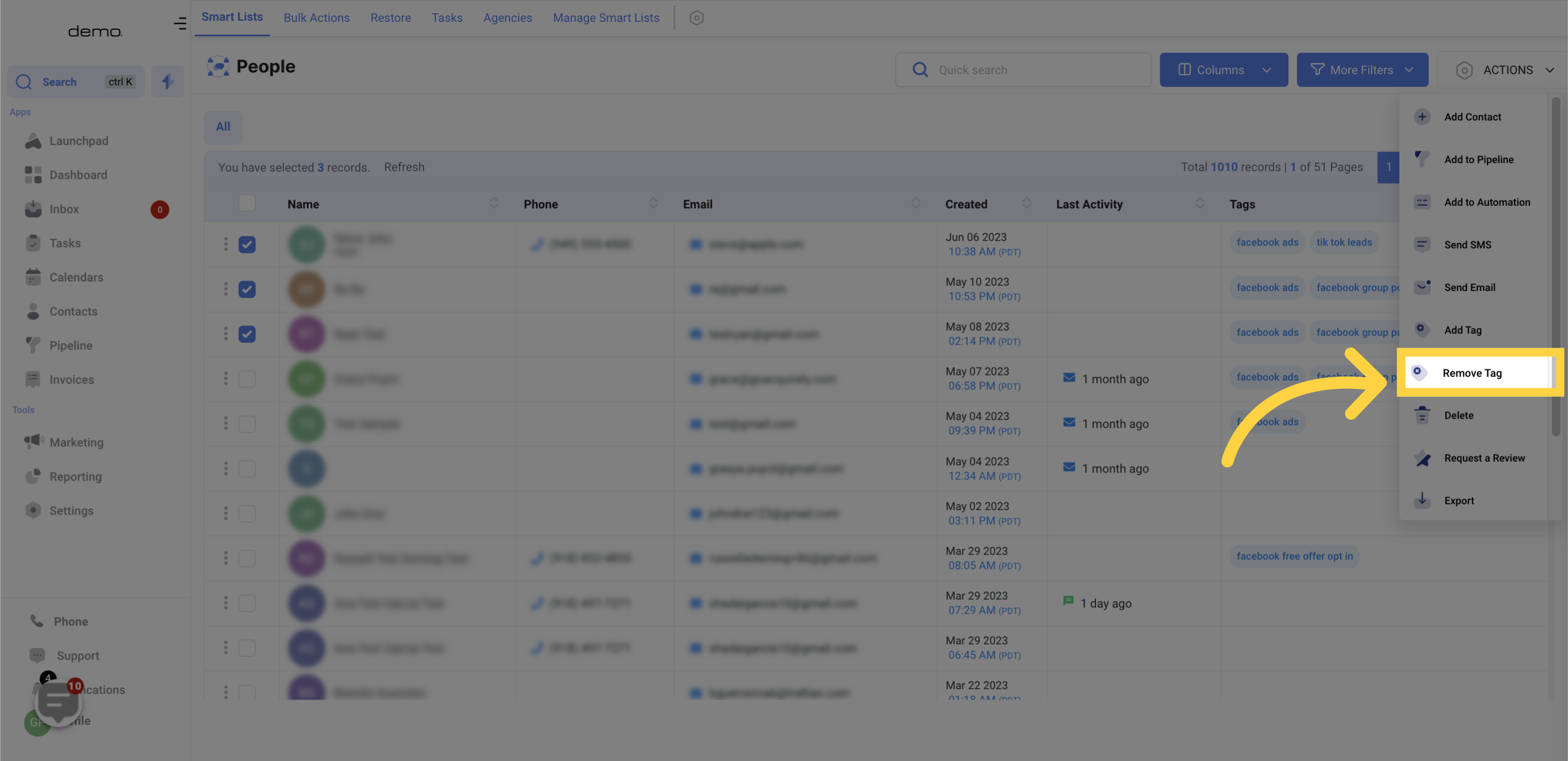Screen dimensions: 1568x761
Task: Collapse the sidebar with hamburger icon
Action: (x=180, y=23)
